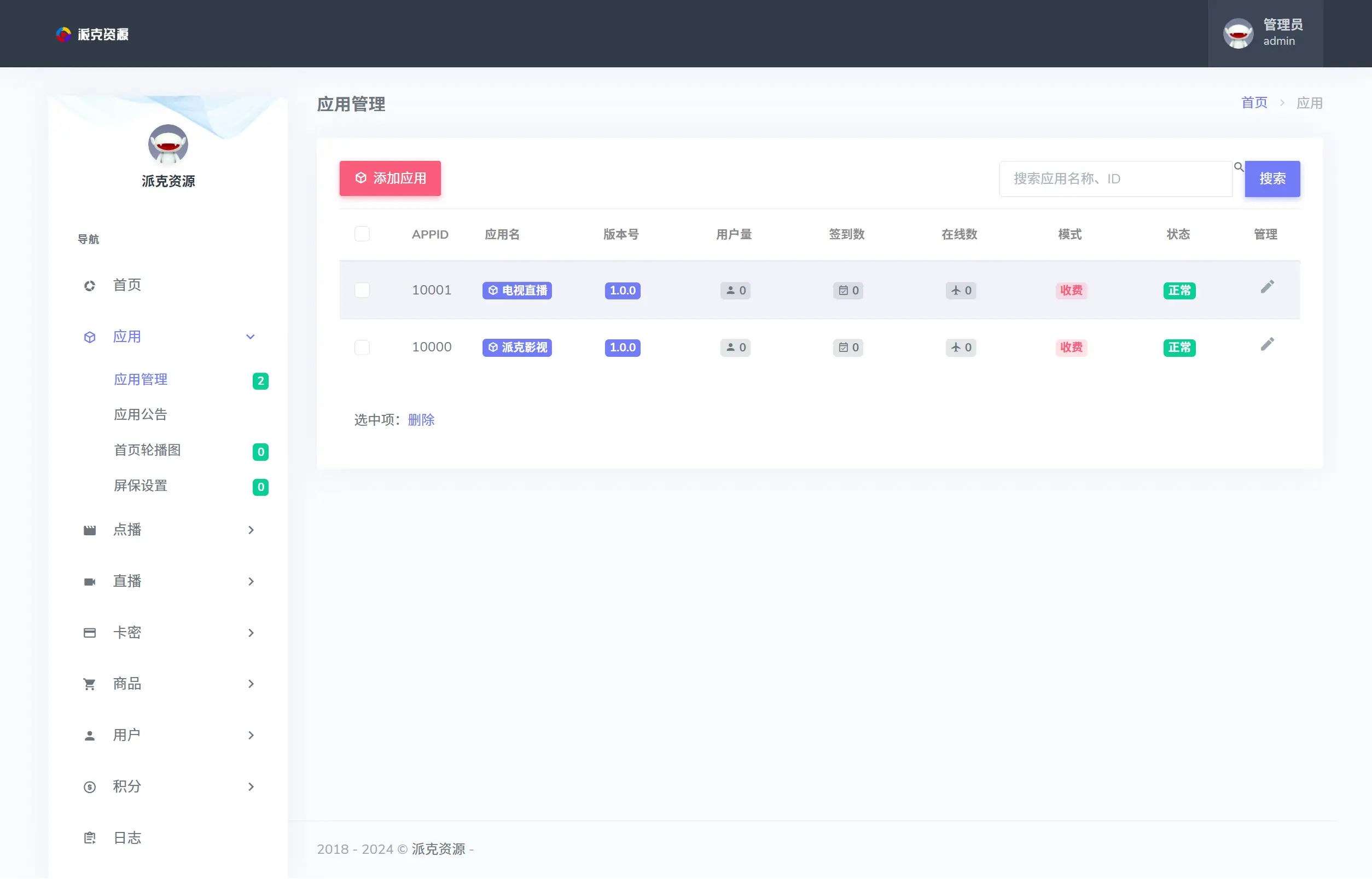1372x879 pixels.
Task: Check the checkbox for app 10001
Action: coord(362,290)
